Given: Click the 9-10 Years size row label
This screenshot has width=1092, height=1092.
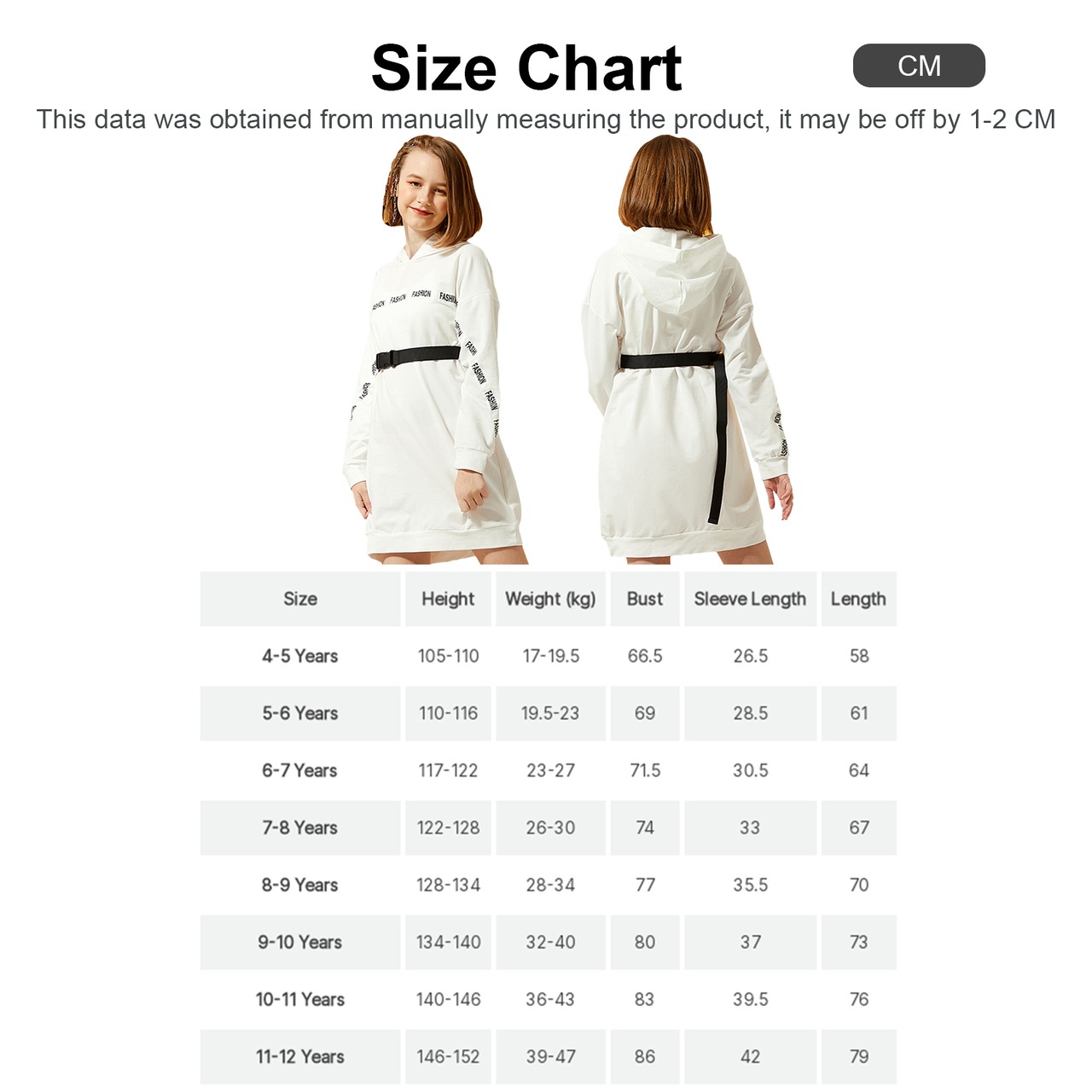Looking at the screenshot, I should pyautogui.click(x=300, y=942).
